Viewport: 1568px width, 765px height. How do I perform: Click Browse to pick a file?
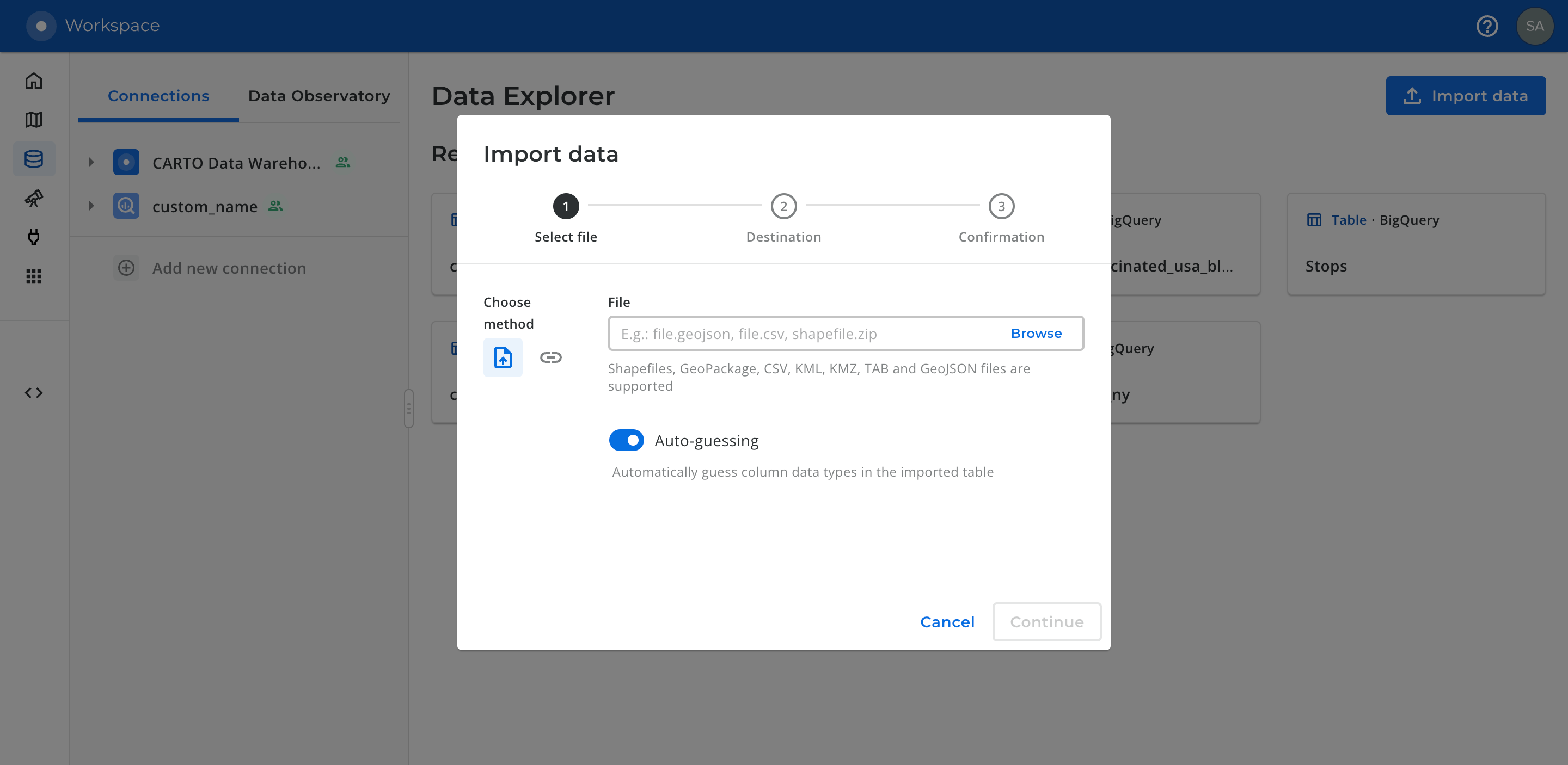[x=1036, y=333]
